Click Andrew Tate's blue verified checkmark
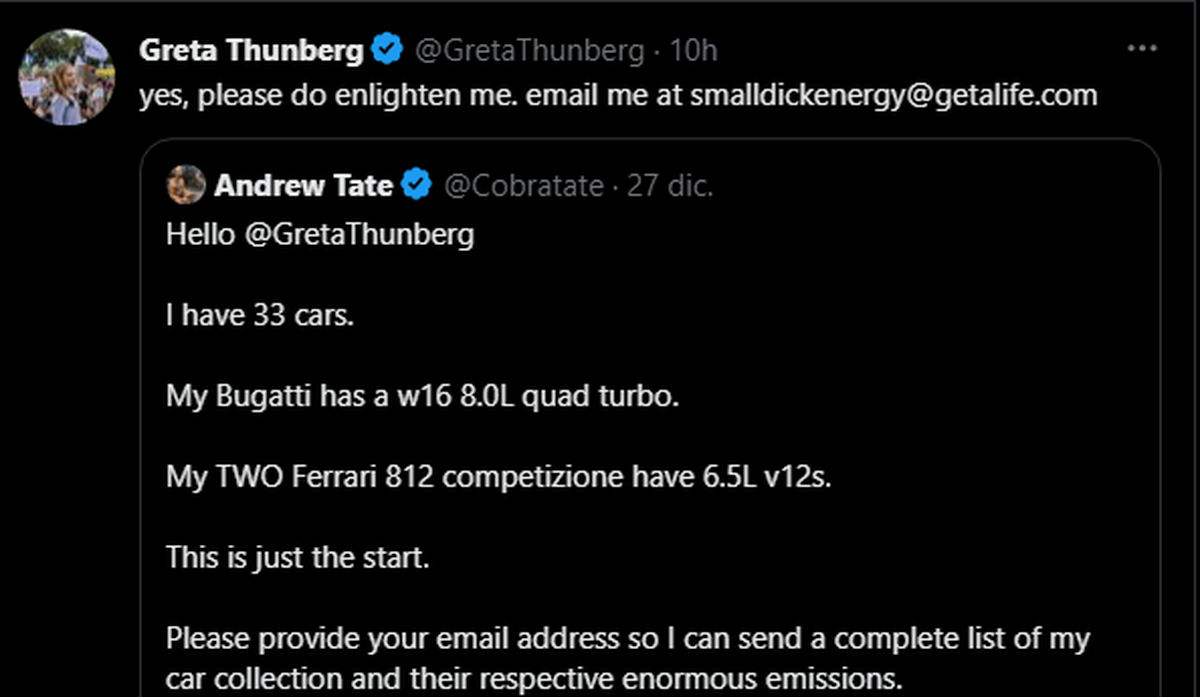 pos(417,185)
